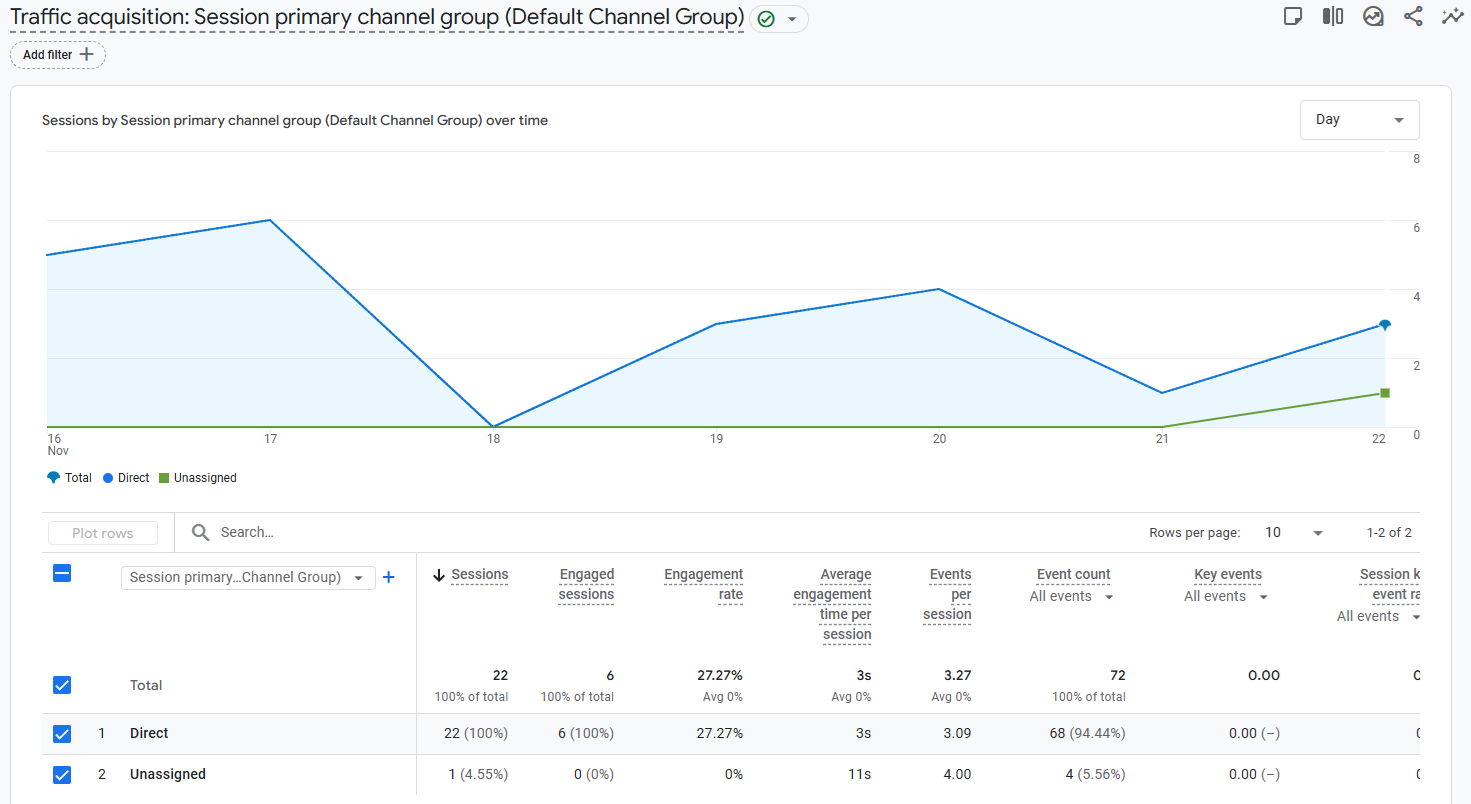The image size is (1471, 804).
Task: Click the search magnifier in the table toolbar
Action: (x=200, y=532)
